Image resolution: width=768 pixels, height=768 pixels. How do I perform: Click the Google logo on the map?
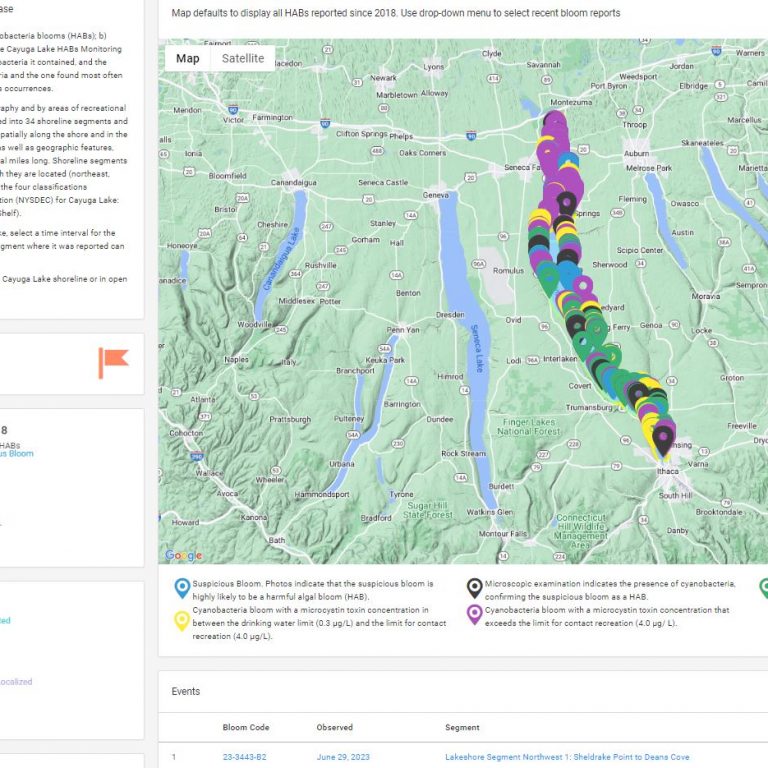[183, 555]
